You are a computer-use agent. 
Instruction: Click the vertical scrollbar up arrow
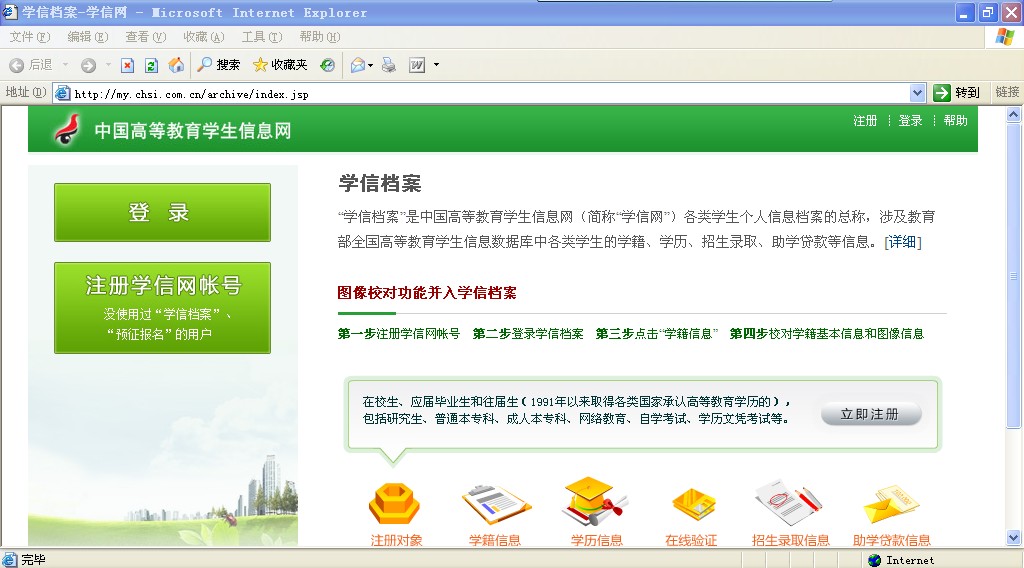click(1014, 115)
